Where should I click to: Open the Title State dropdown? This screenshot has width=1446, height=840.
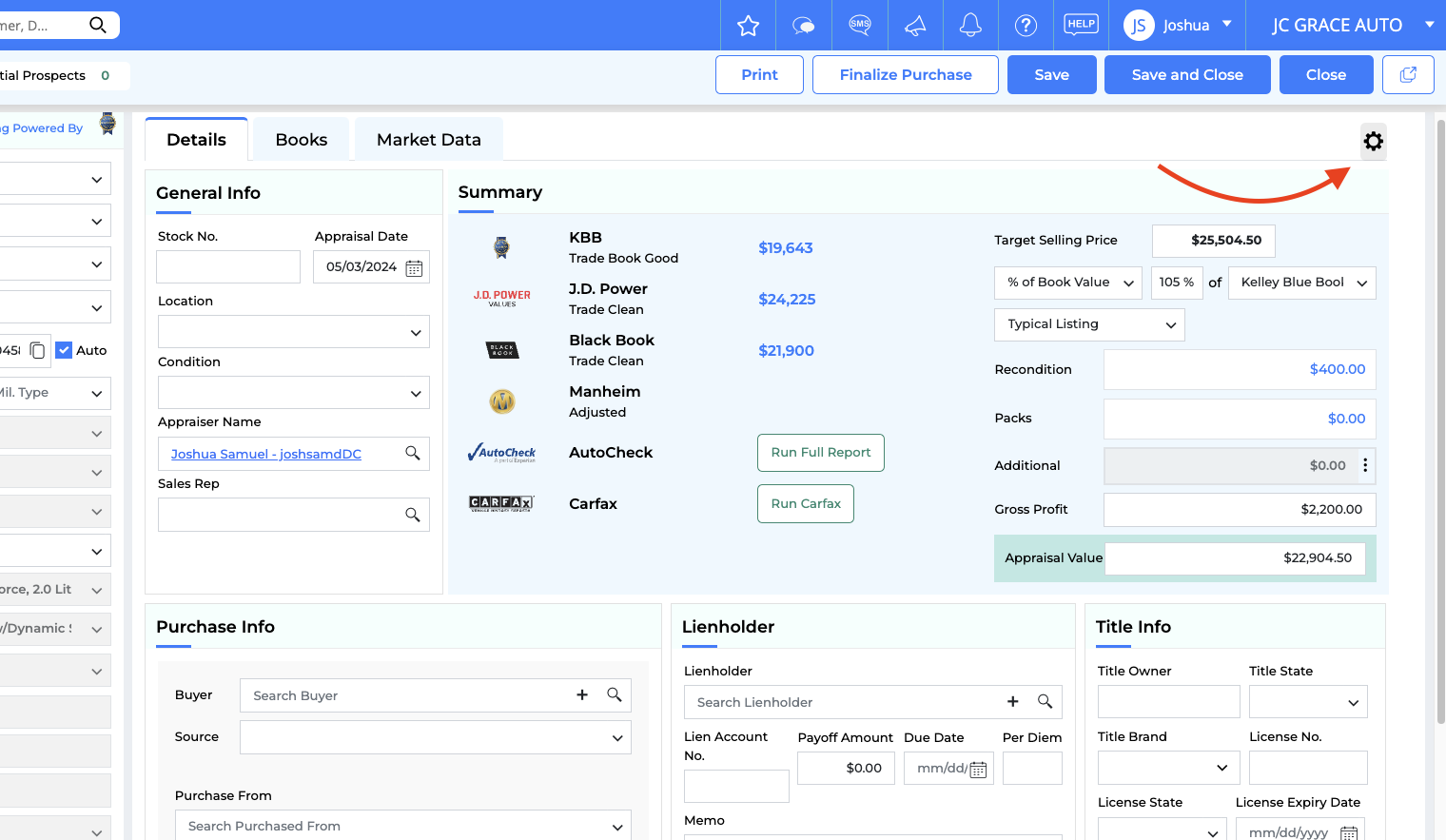[x=1308, y=702]
